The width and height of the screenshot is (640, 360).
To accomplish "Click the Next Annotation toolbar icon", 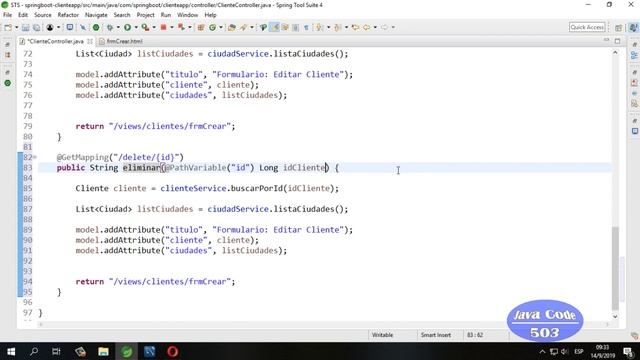I will (x=320, y=27).
